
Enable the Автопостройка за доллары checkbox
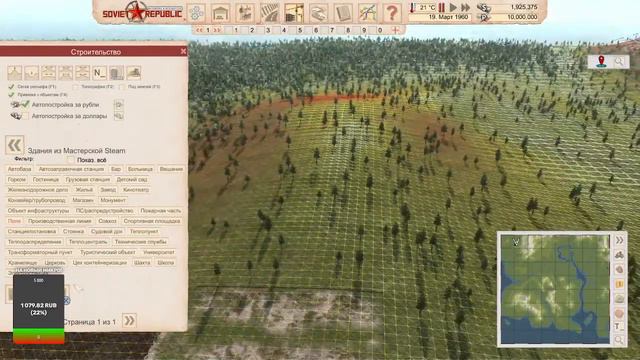tap(25, 116)
